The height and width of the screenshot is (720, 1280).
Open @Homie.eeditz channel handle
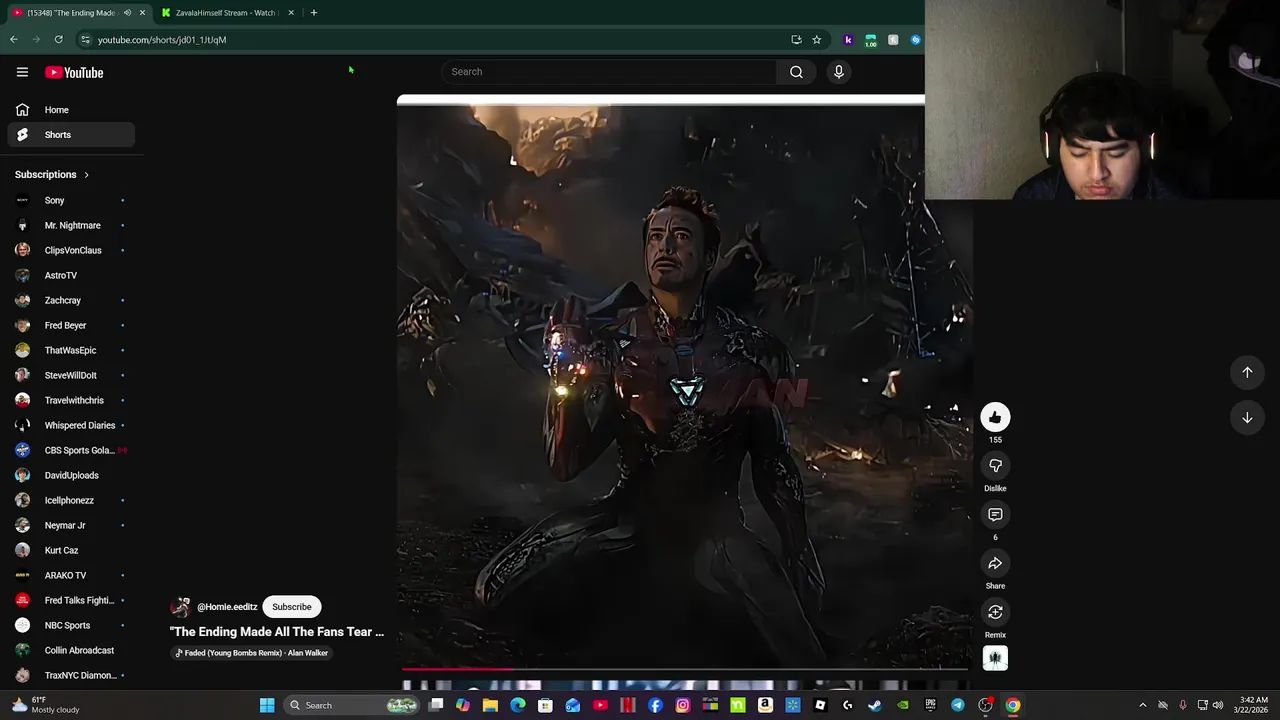pyautogui.click(x=227, y=607)
